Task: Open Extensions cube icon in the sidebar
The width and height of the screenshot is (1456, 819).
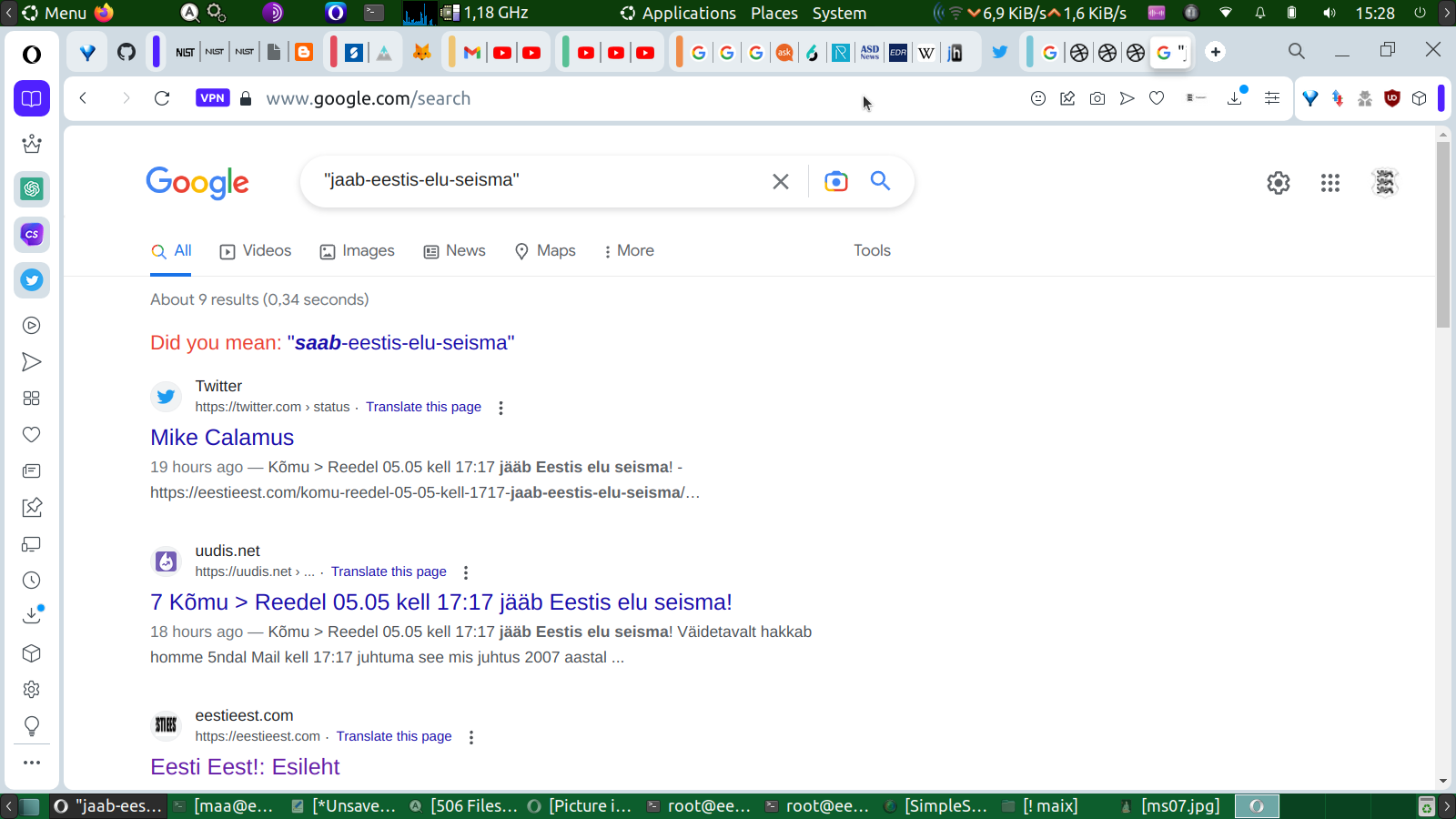Action: pos(32,653)
